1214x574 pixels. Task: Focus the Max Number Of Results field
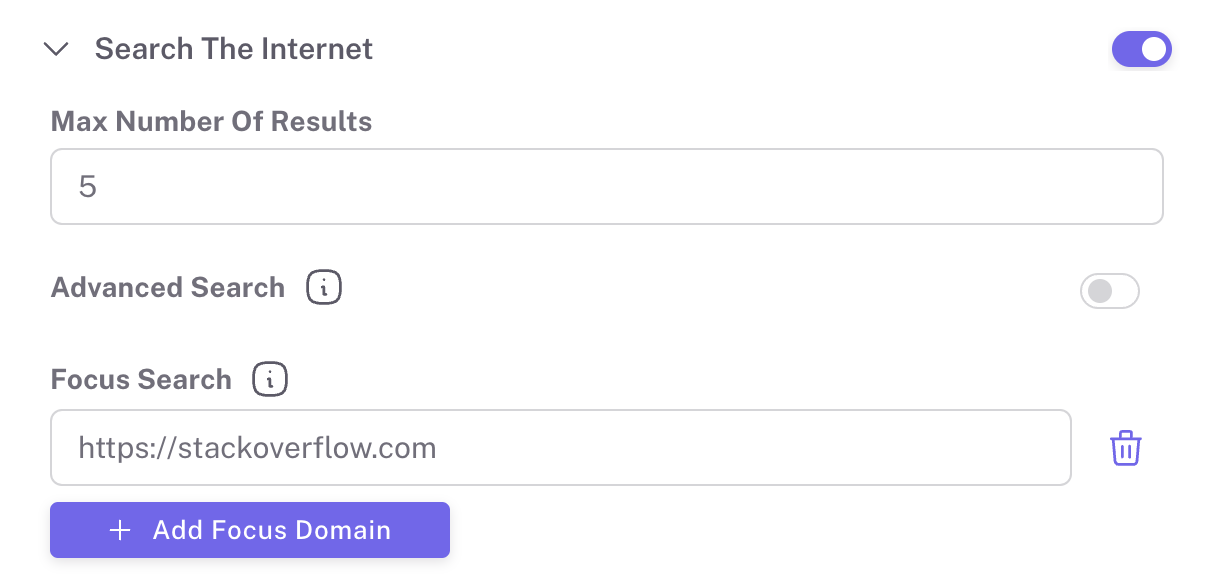tap(606, 187)
